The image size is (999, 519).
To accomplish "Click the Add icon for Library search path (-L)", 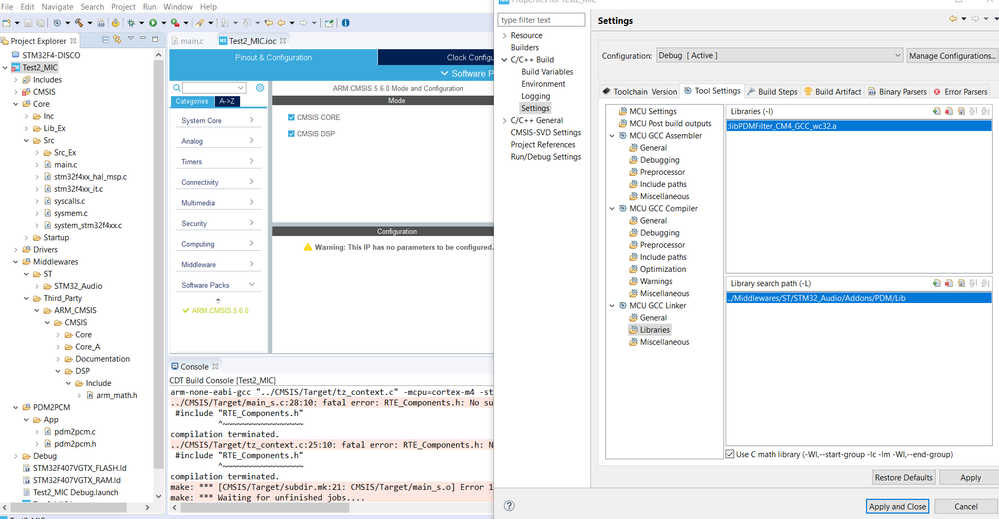I will pyautogui.click(x=937, y=283).
